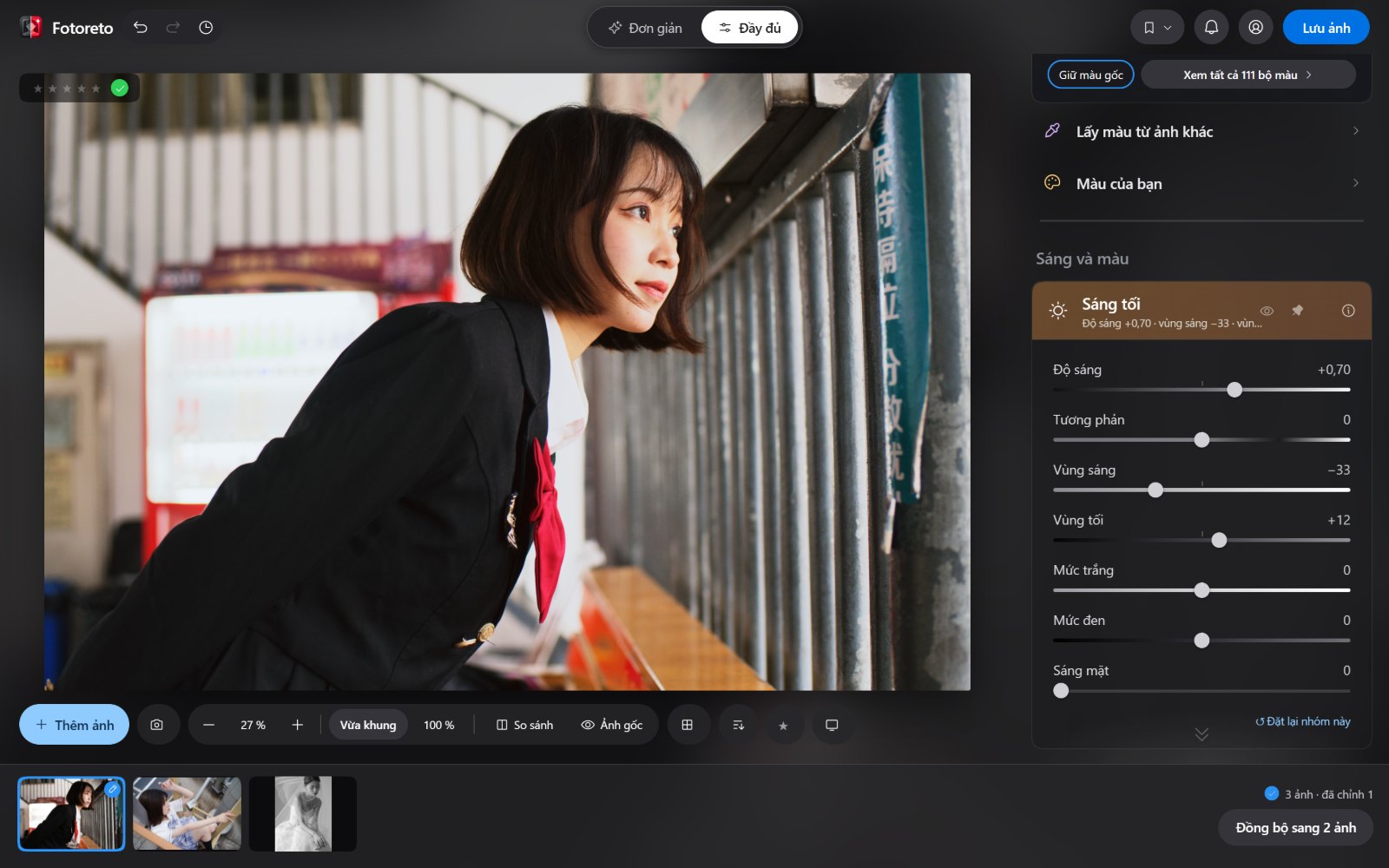
Task: Click Đồng bộ sang 2 ảnh
Action: point(1295,827)
